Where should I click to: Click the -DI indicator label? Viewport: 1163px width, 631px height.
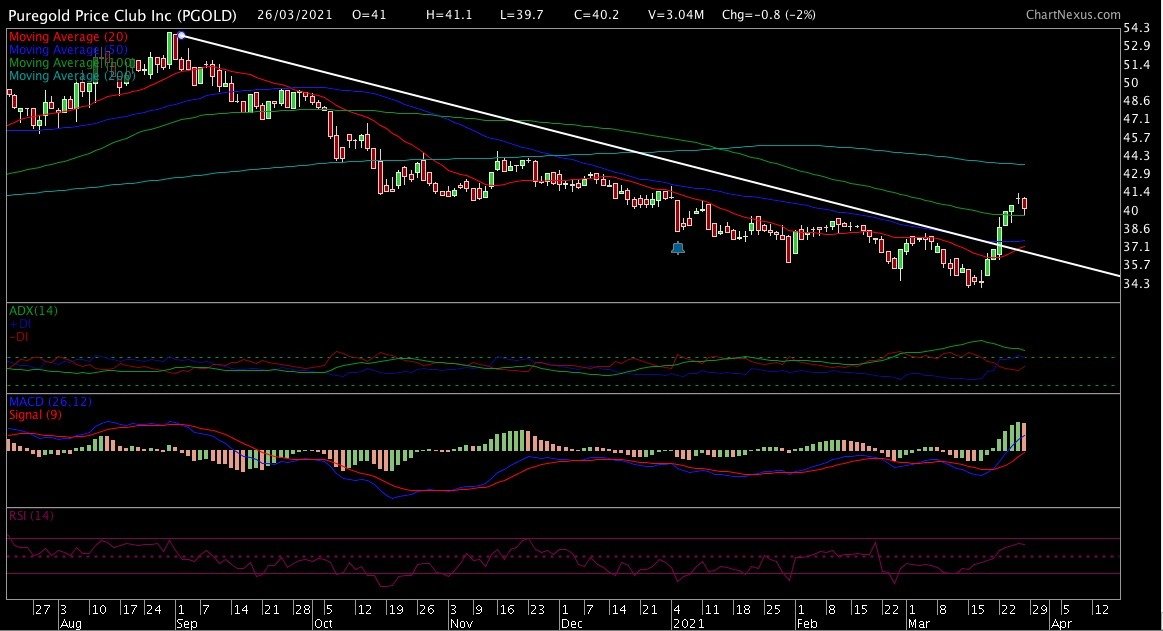click(19, 337)
